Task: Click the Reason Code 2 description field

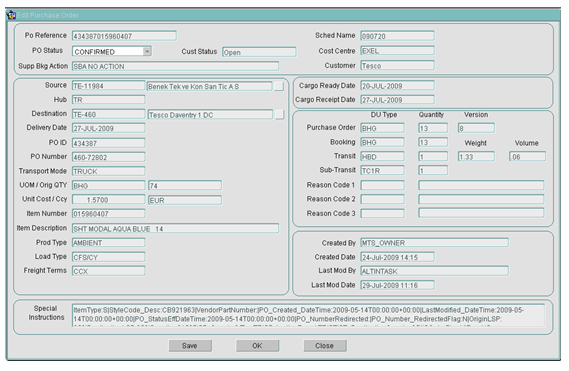Action: tap(481, 199)
